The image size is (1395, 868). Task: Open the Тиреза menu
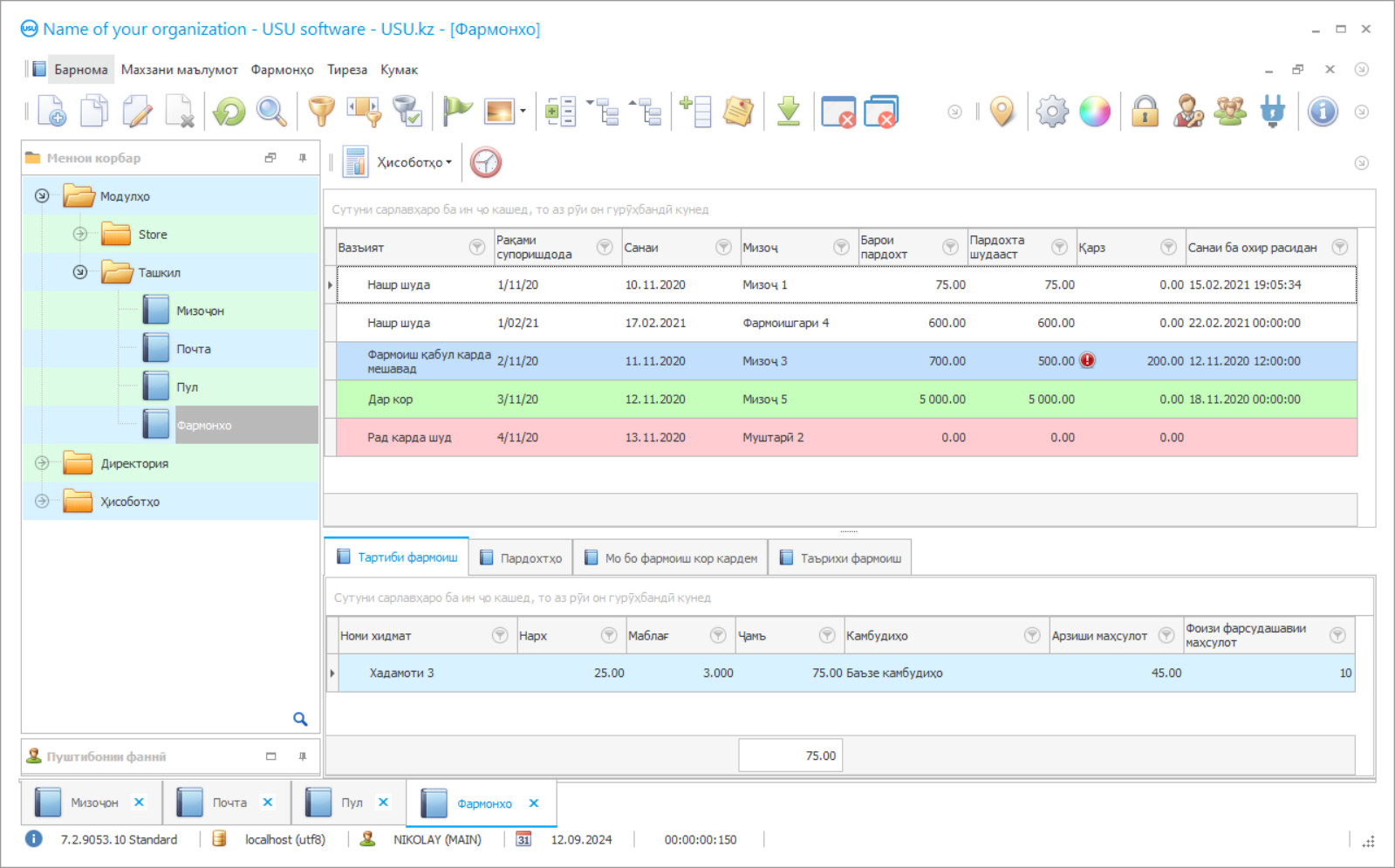tap(347, 70)
